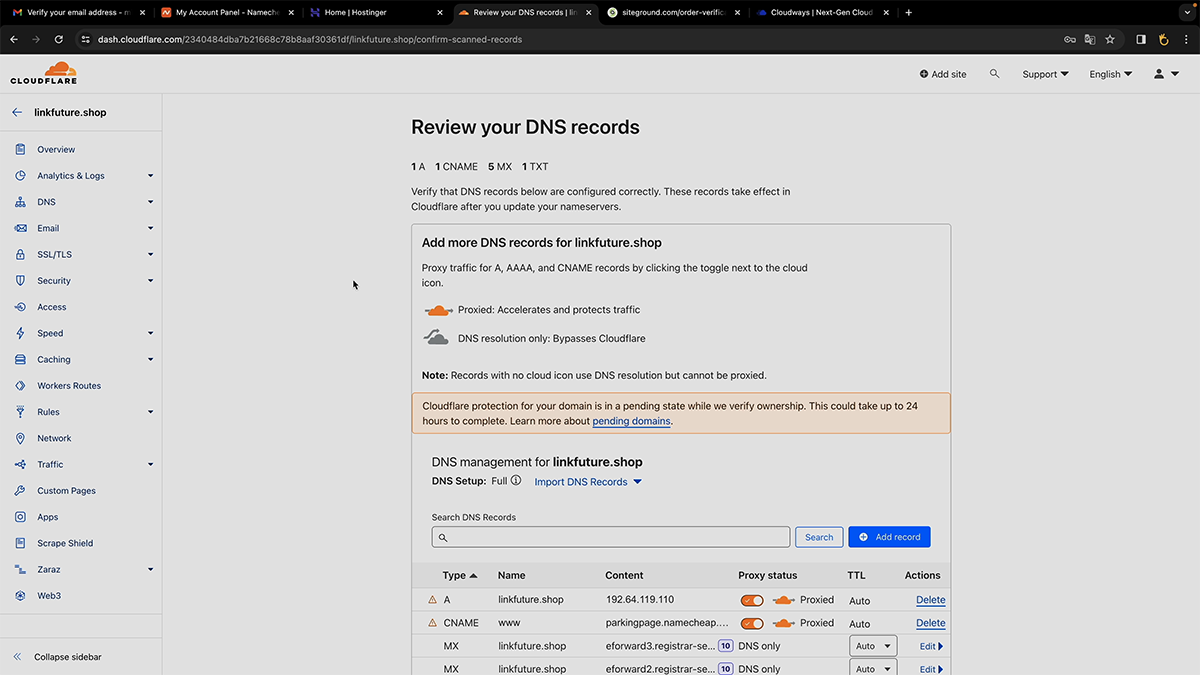This screenshot has width=1200, height=675.
Task: Click the 192.64.119.110 content cell
Action: [x=640, y=600]
